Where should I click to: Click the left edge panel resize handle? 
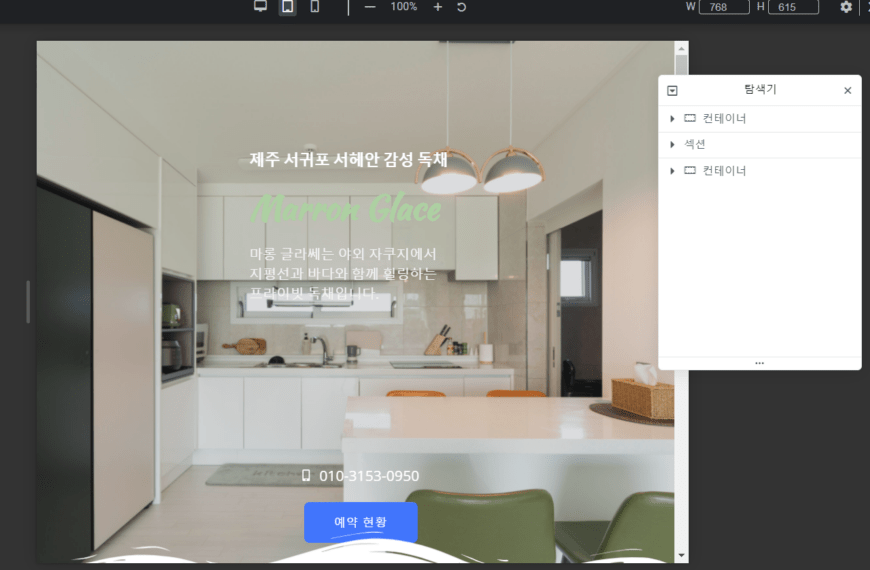pyautogui.click(x=28, y=301)
